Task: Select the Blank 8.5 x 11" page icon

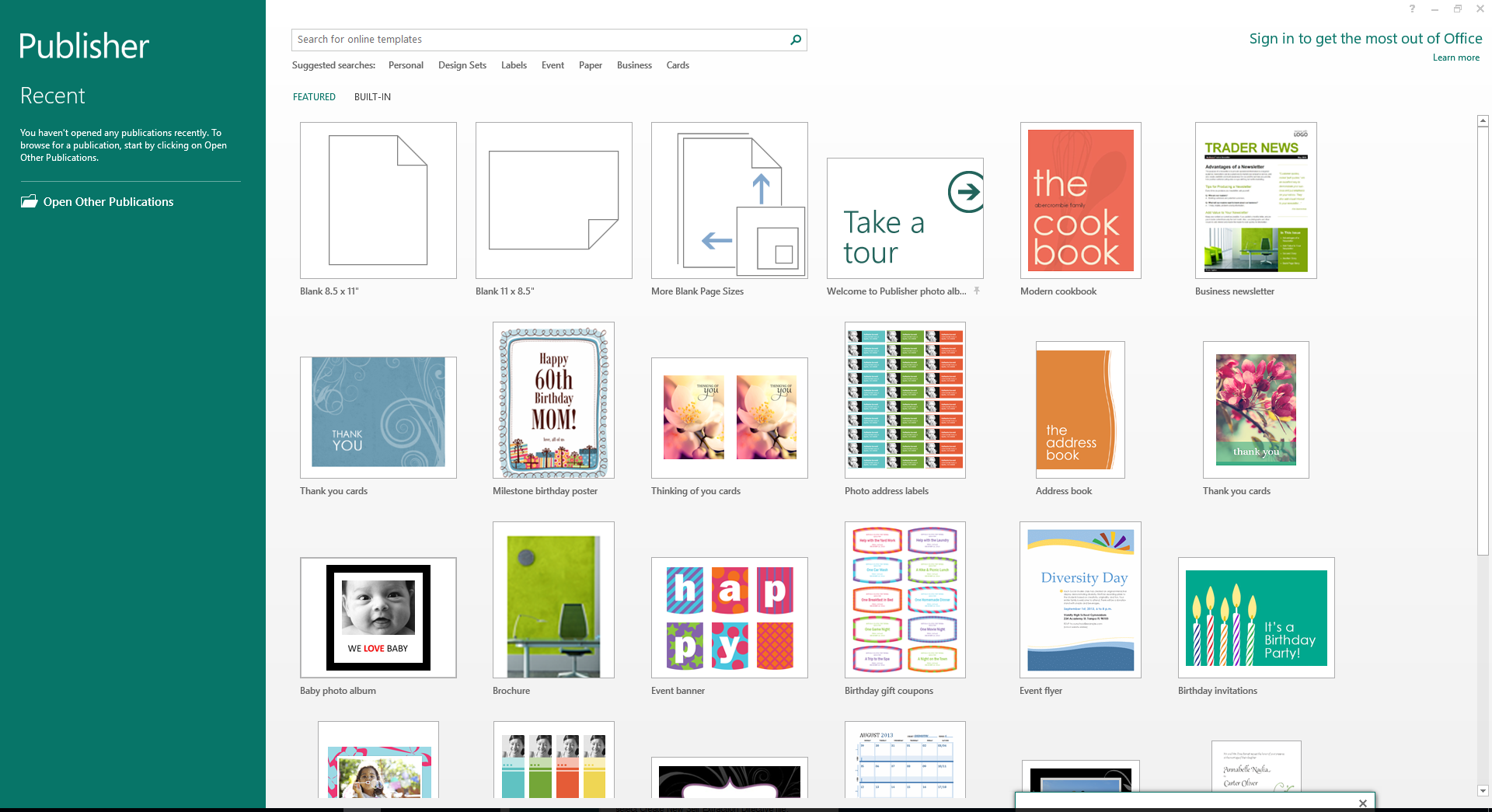Action: pos(378,200)
